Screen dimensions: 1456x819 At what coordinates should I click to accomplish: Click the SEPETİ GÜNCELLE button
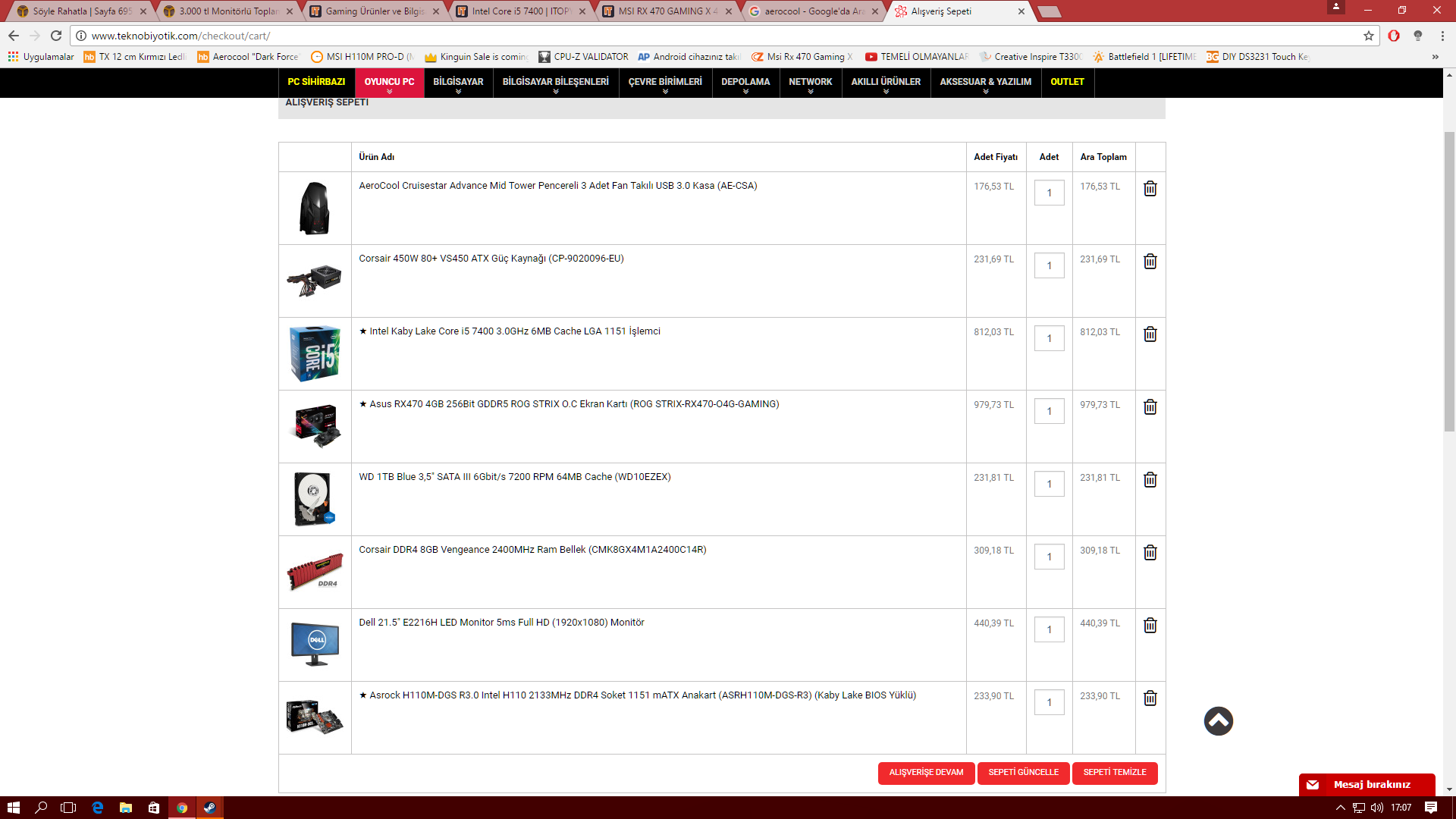click(1023, 773)
